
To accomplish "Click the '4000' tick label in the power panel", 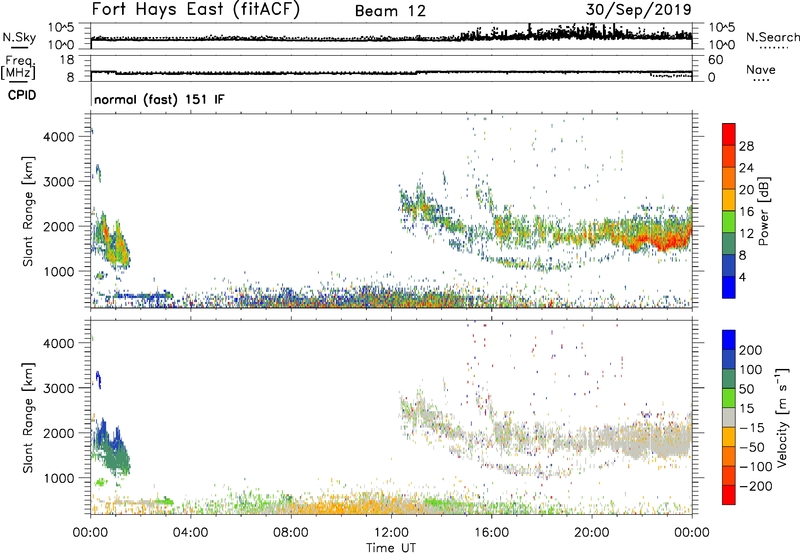I will tap(58, 137).
